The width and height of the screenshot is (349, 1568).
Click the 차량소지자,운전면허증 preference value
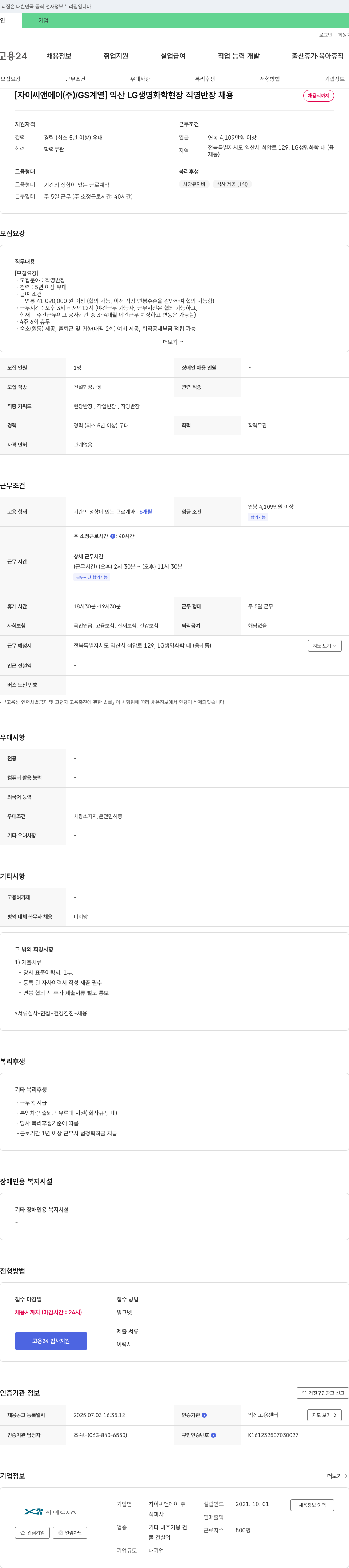98,816
